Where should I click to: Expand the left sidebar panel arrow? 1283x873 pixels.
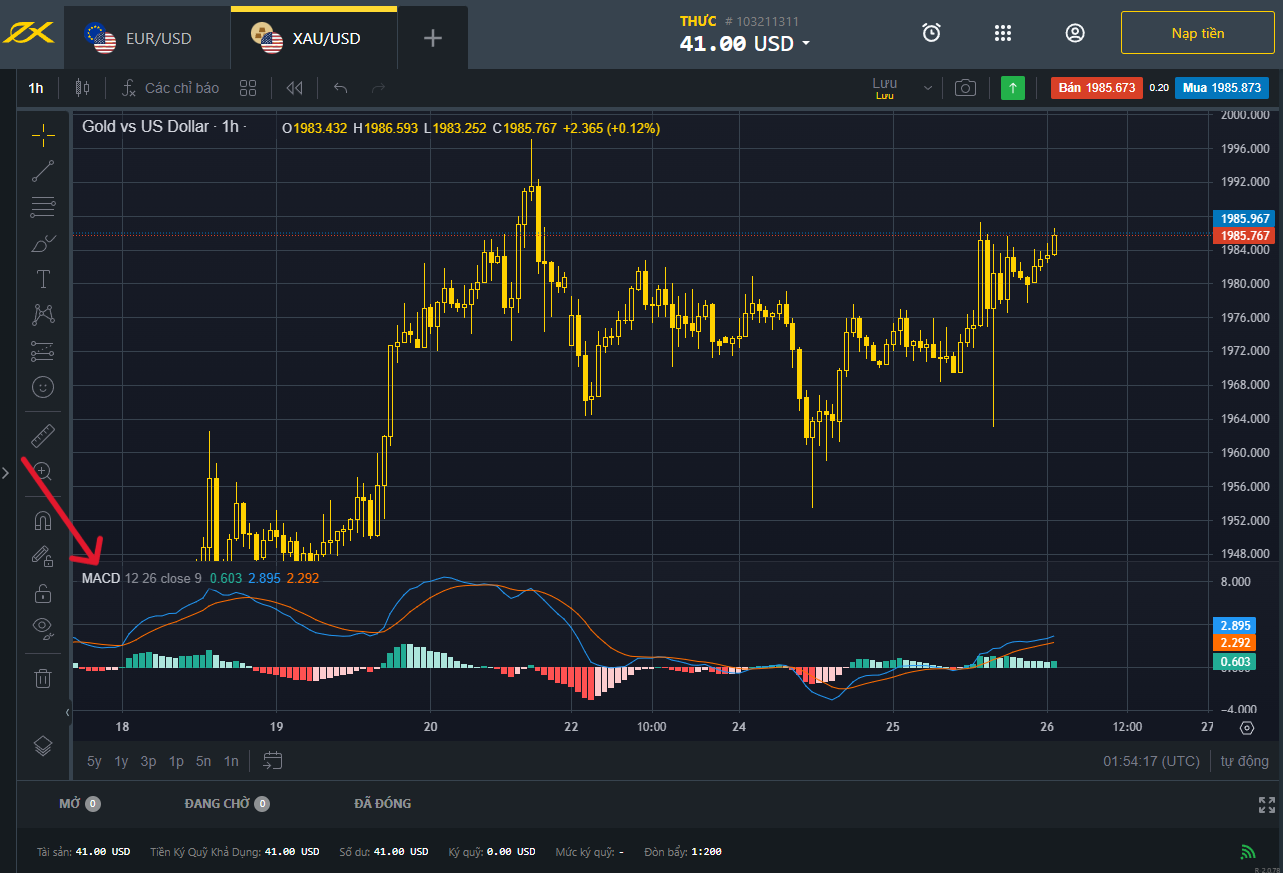(x=6, y=472)
